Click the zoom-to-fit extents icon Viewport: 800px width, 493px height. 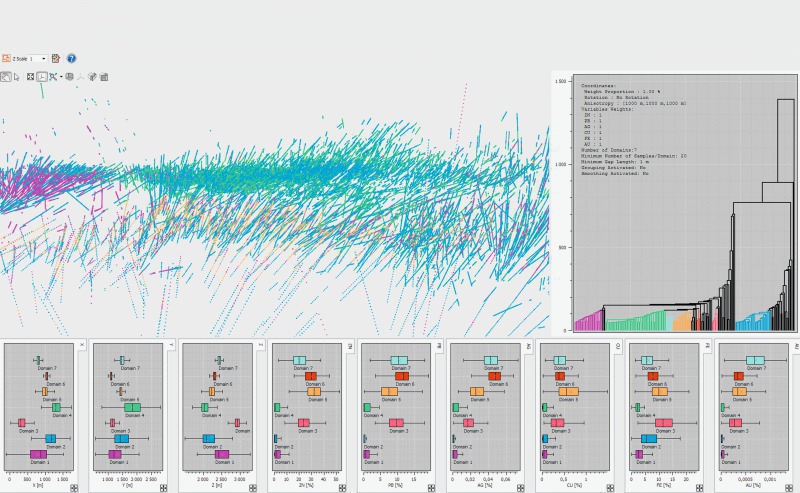click(x=30, y=77)
